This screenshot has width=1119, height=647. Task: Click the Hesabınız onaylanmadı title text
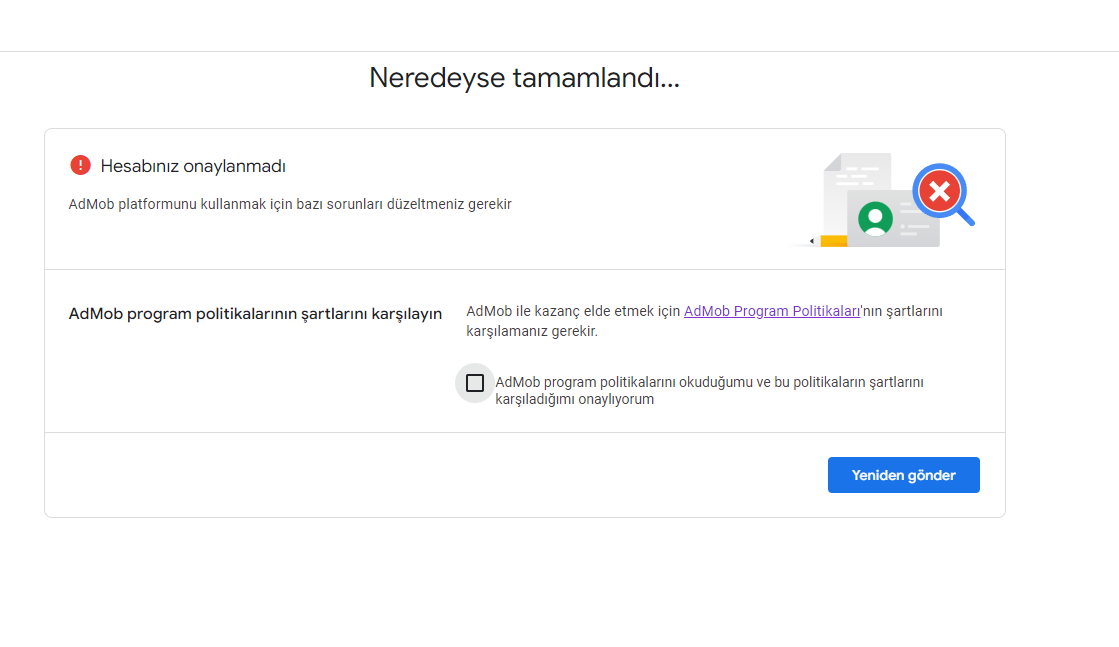(x=193, y=166)
